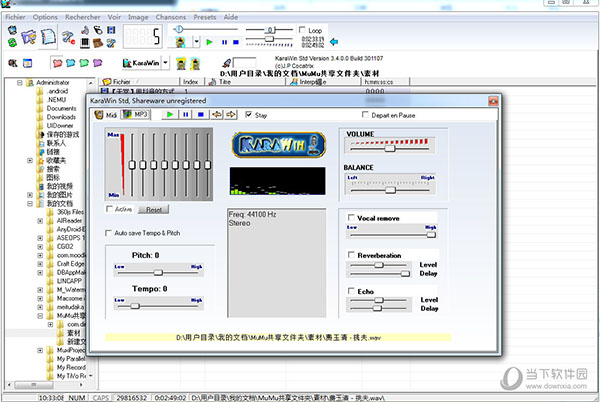Click green play button in KaraWin Std dialog

tap(170, 114)
